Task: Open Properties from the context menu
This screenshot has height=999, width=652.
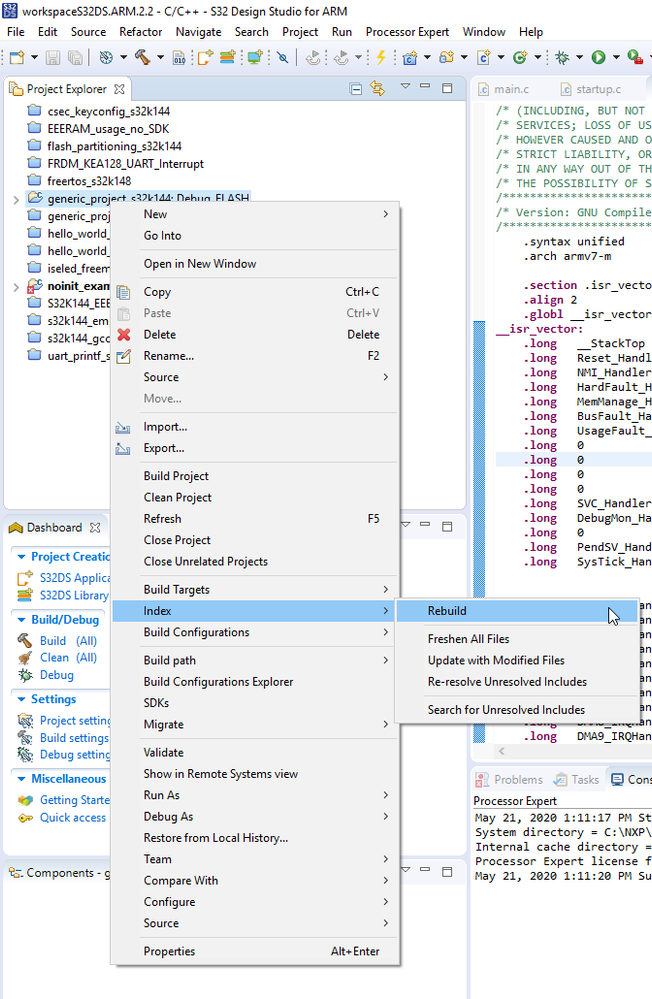Action: [x=255, y=951]
